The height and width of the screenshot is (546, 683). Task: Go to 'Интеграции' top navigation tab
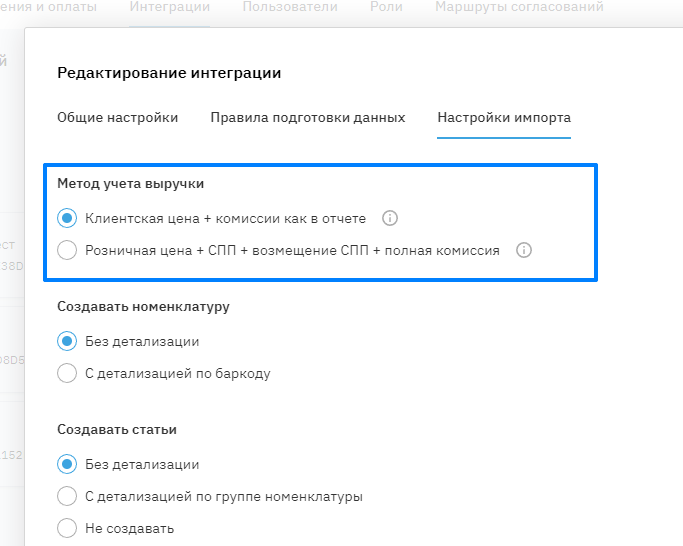pos(170,8)
